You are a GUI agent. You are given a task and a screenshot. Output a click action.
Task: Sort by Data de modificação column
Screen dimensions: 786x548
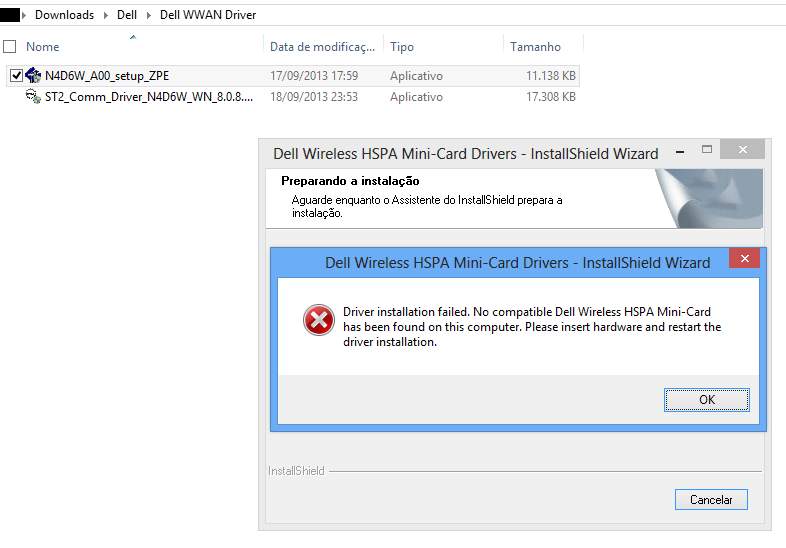[322, 47]
